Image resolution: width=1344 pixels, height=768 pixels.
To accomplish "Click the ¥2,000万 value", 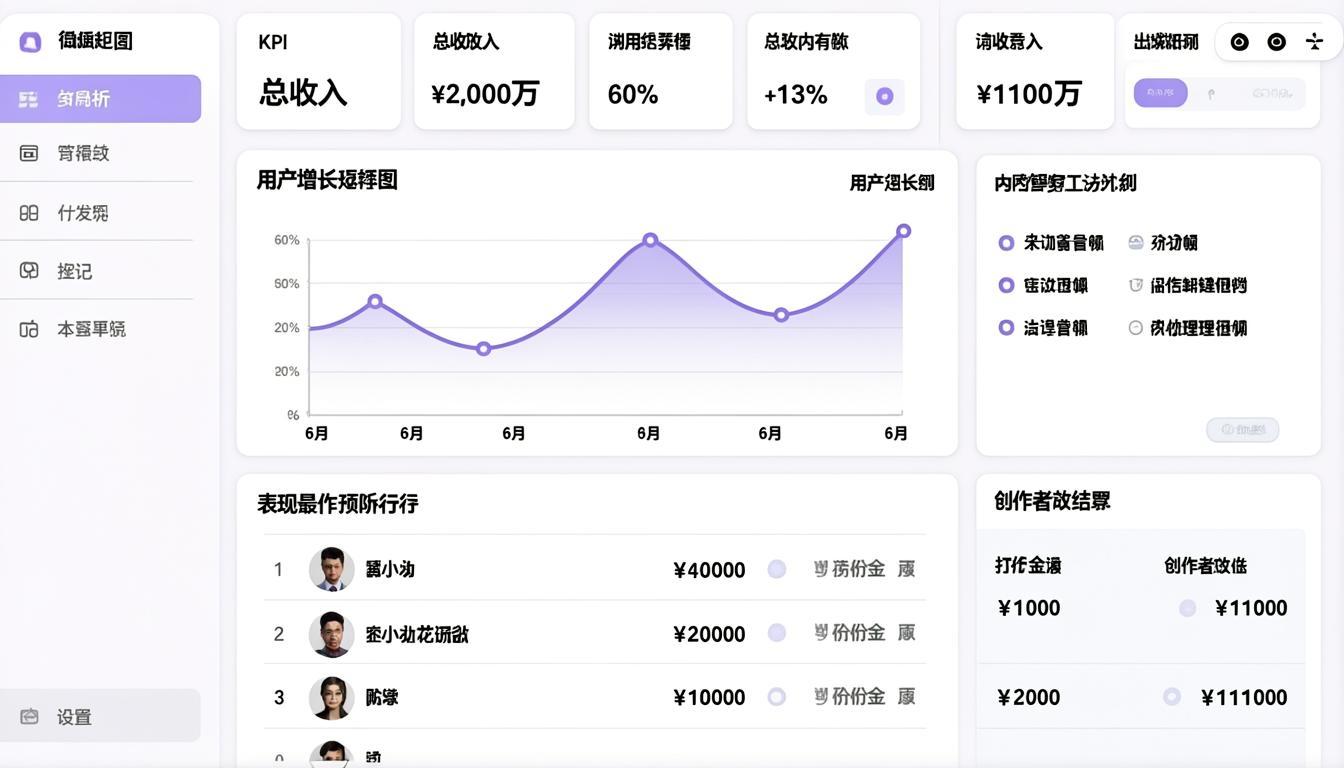I will (485, 94).
